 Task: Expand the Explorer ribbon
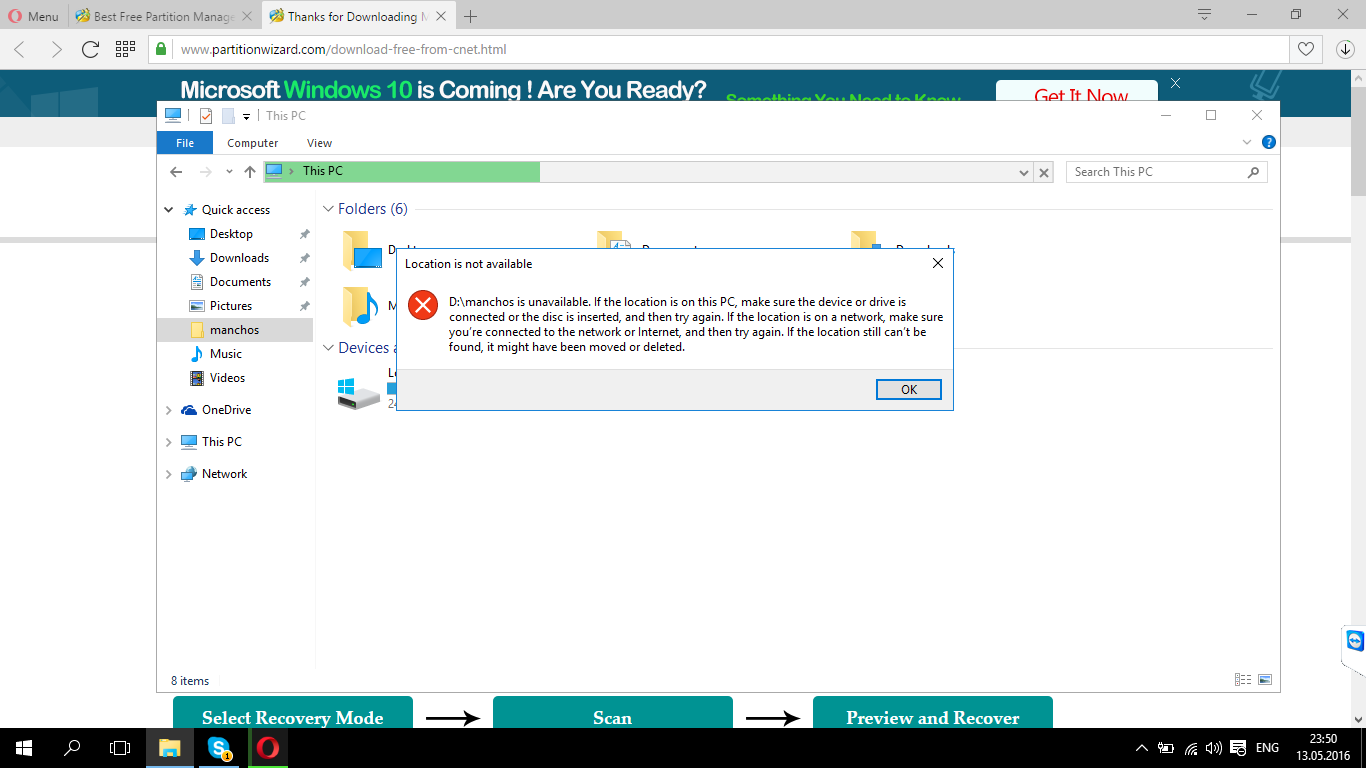tap(1248, 143)
